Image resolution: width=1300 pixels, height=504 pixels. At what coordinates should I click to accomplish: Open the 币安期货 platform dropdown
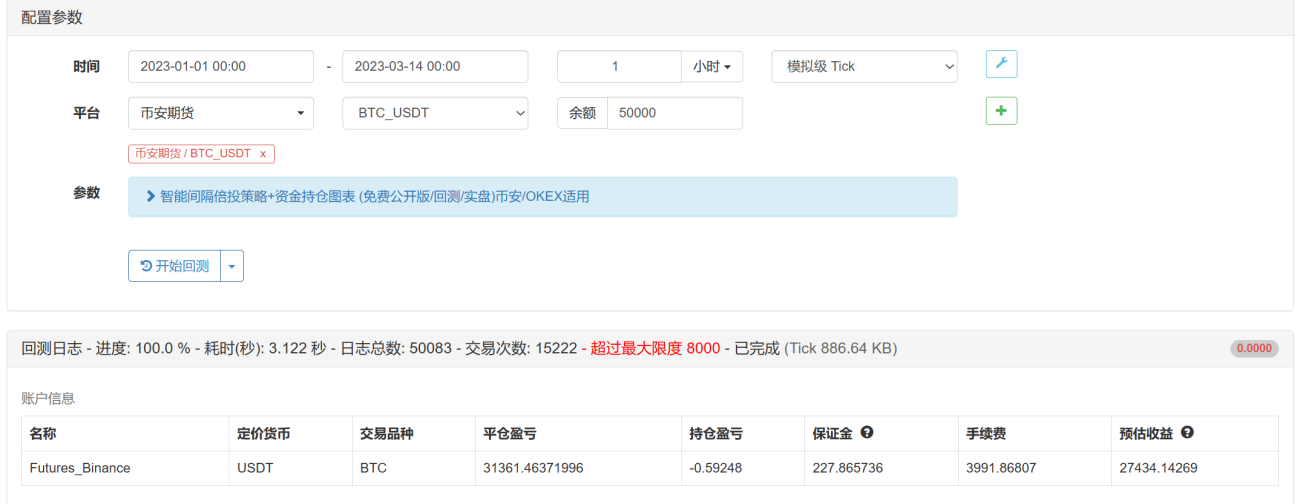click(221, 113)
